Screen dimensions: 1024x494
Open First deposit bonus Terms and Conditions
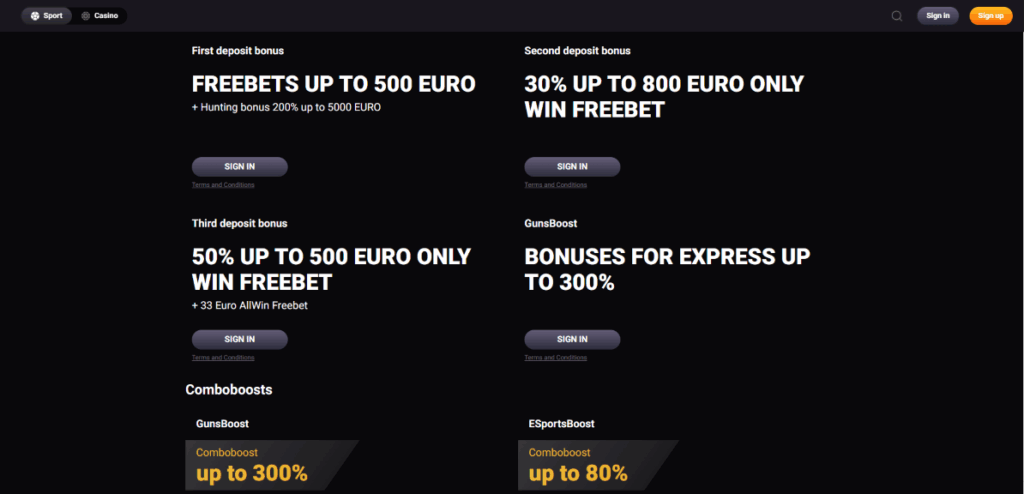click(223, 185)
